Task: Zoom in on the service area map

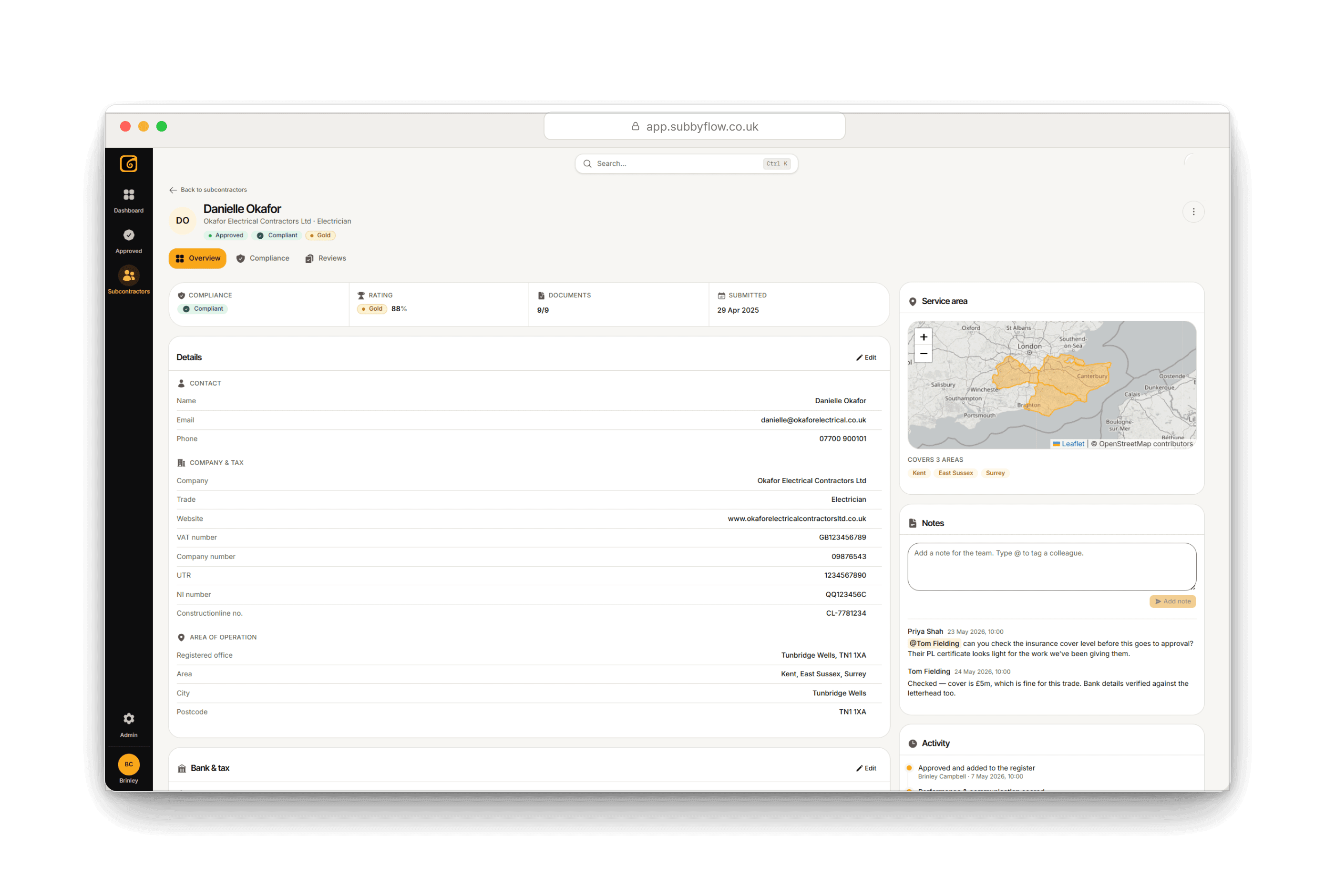Action: tap(924, 337)
